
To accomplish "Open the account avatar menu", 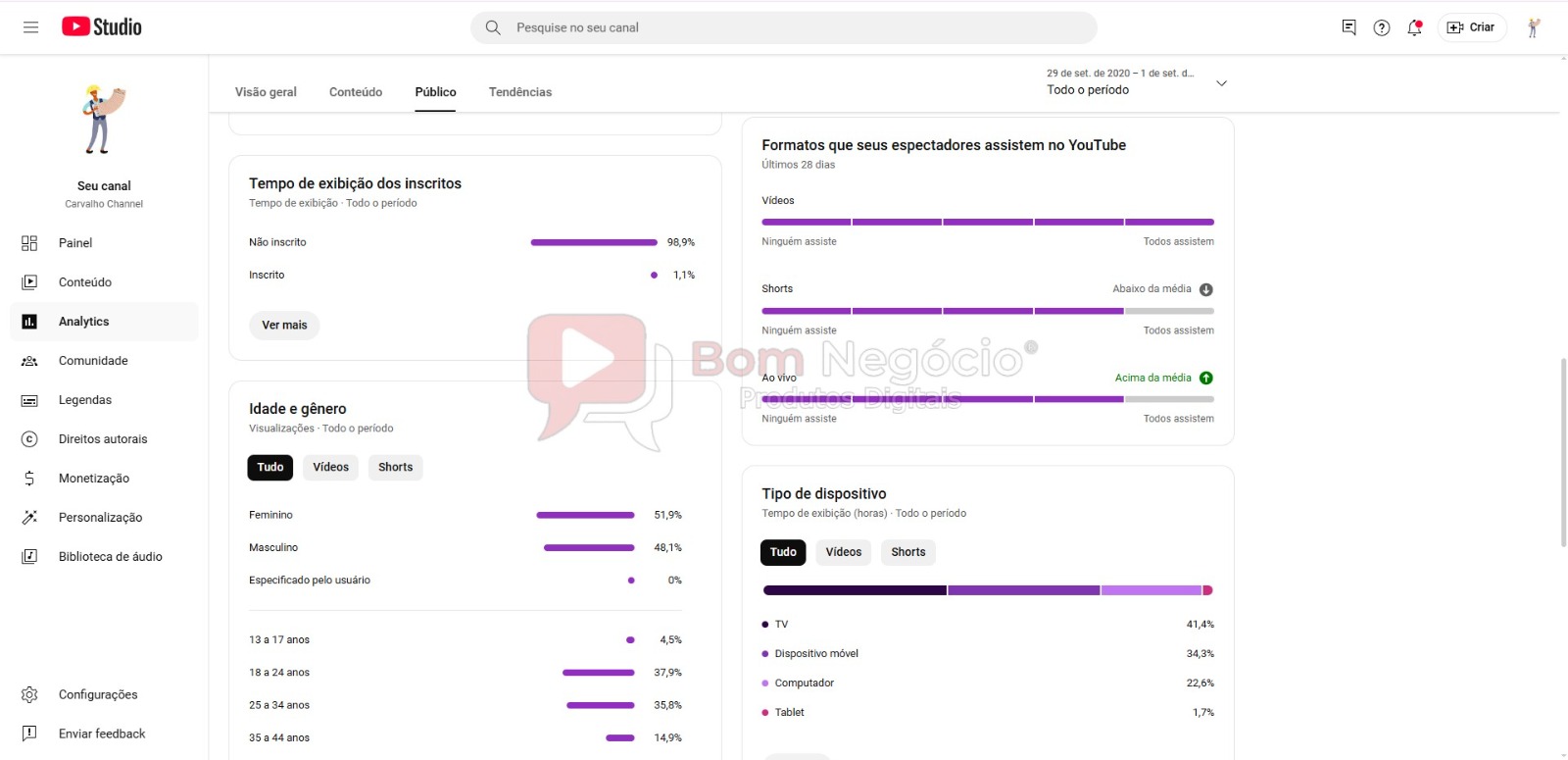I will [x=1534, y=27].
